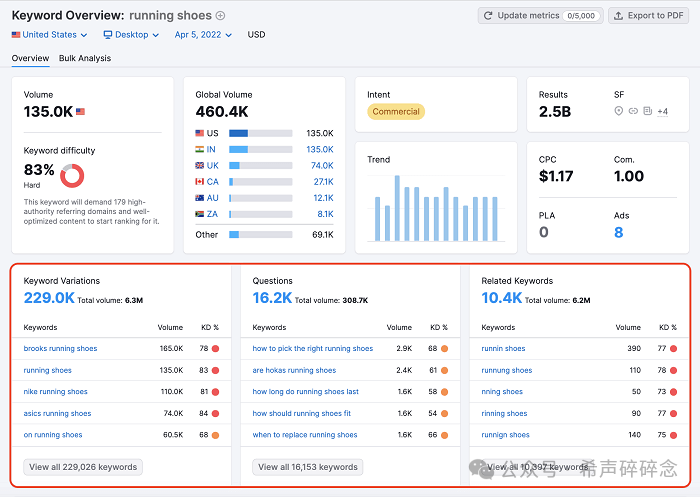Switch to the Bulk Analysis tab
The image size is (700, 497).
click(85, 58)
